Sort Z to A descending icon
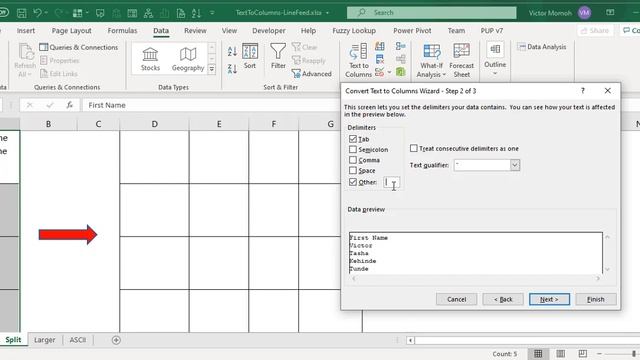 tap(232, 69)
